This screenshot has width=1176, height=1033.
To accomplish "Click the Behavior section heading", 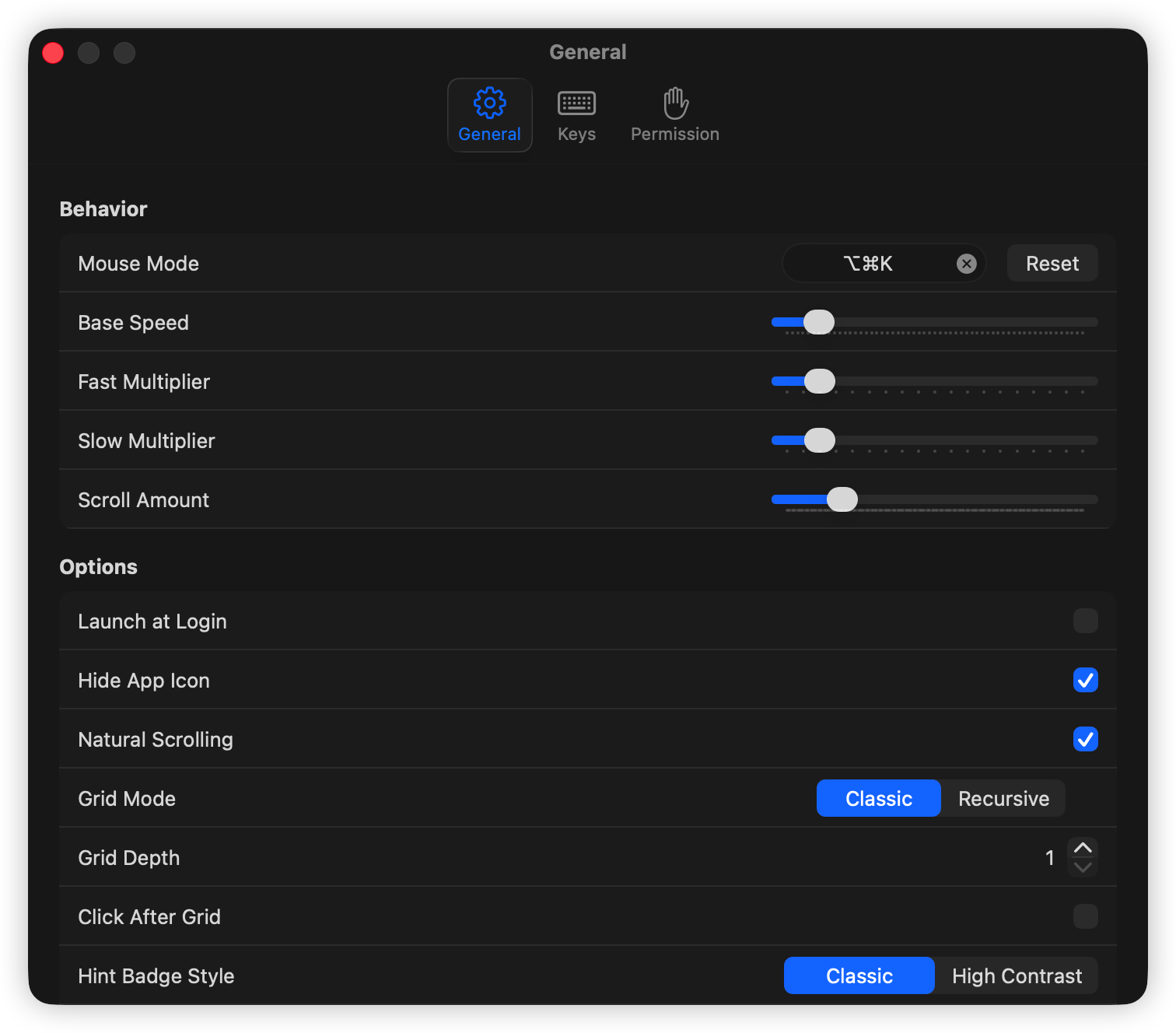I will click(x=103, y=209).
